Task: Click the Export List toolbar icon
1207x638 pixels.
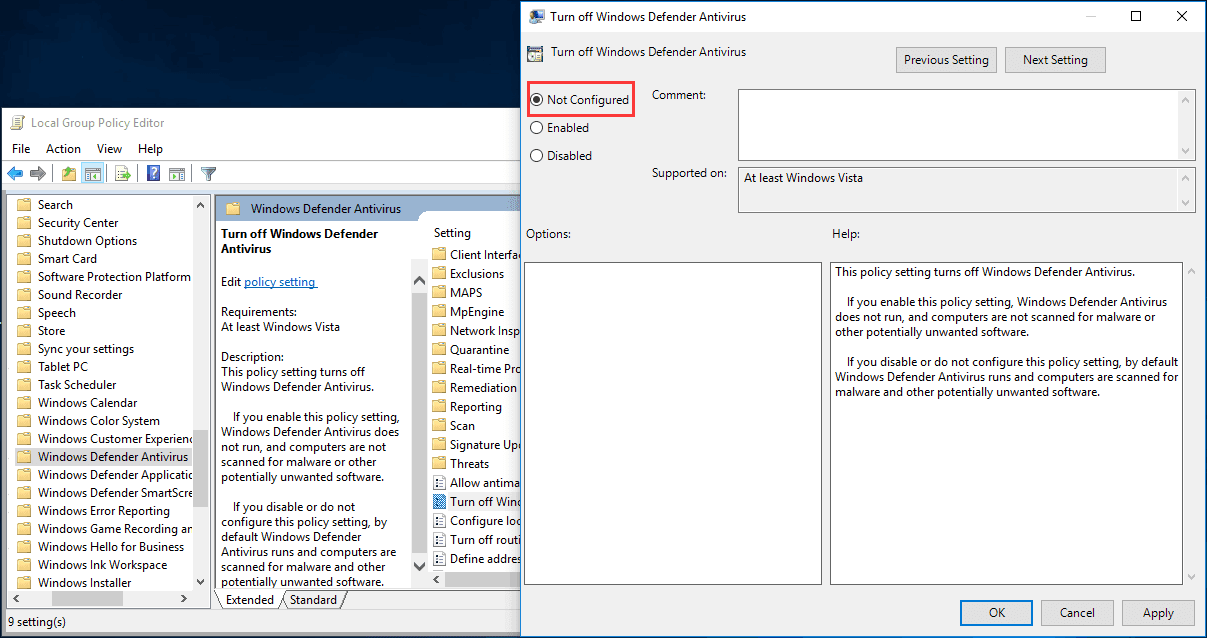Action: click(123, 174)
